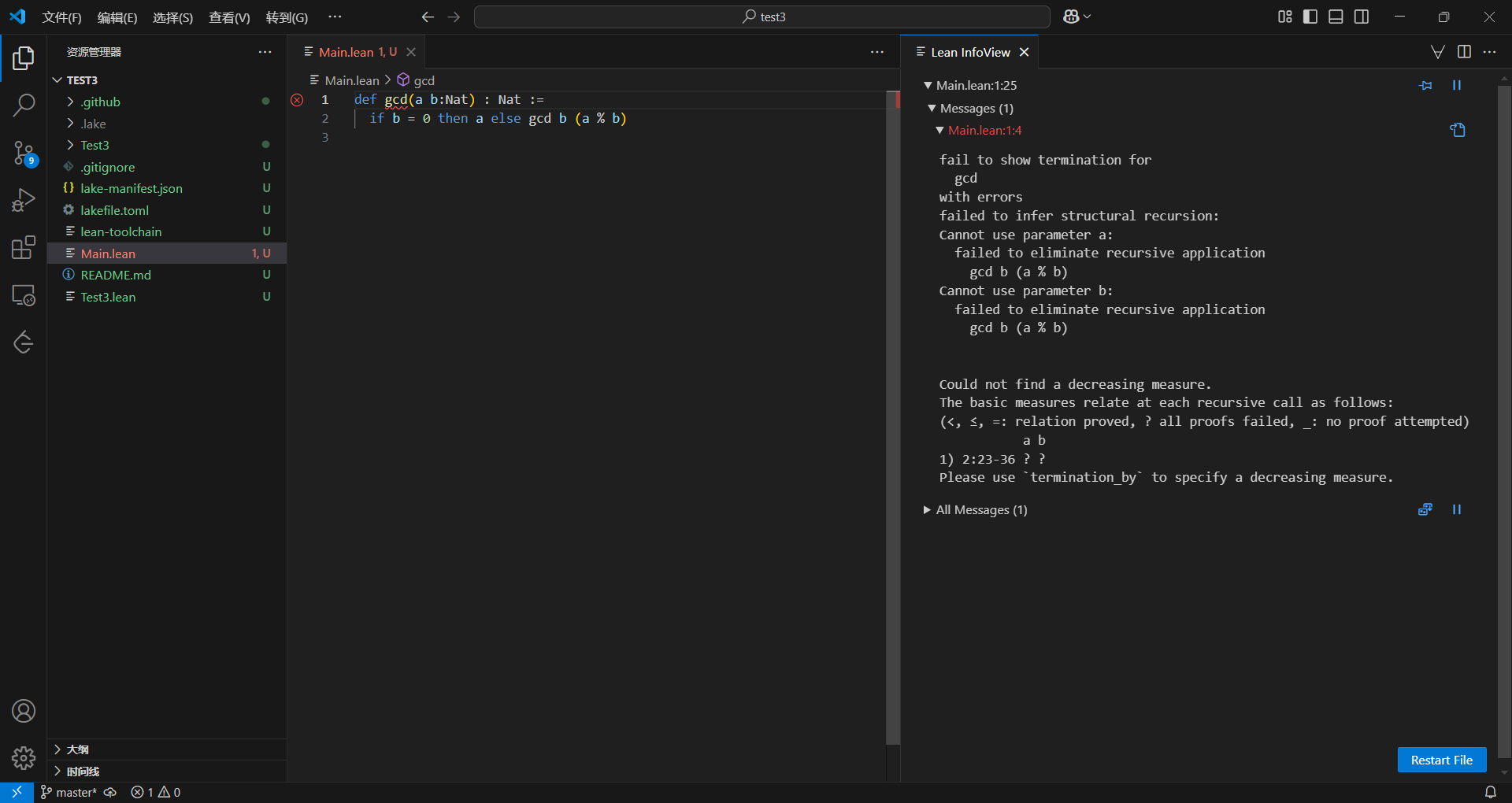The height and width of the screenshot is (803, 1512).
Task: Open the Source Control view
Action: (24, 153)
